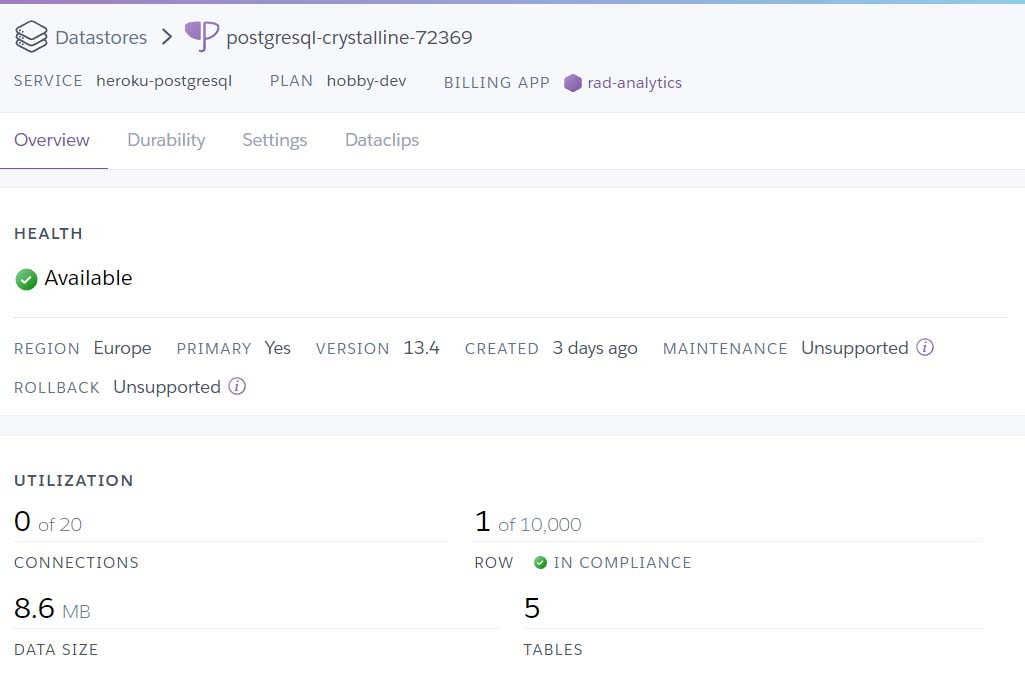Select the tables count value 5
This screenshot has width=1025, height=676.
point(532,609)
